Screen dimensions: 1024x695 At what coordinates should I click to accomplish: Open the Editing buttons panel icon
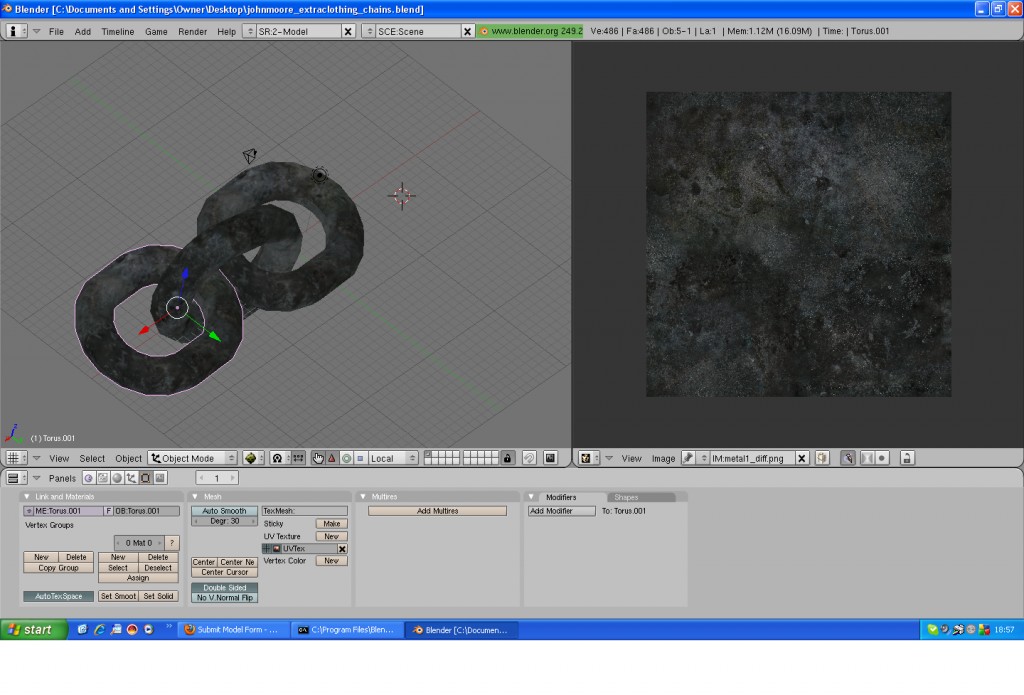pyautogui.click(x=146, y=478)
